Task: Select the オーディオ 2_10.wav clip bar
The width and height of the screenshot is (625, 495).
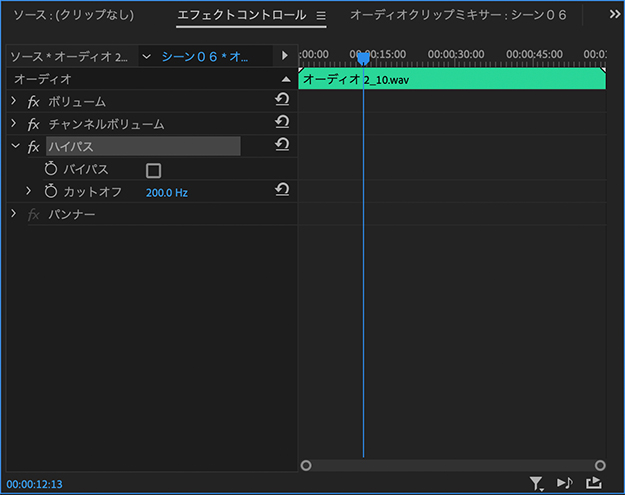Action: (x=452, y=79)
